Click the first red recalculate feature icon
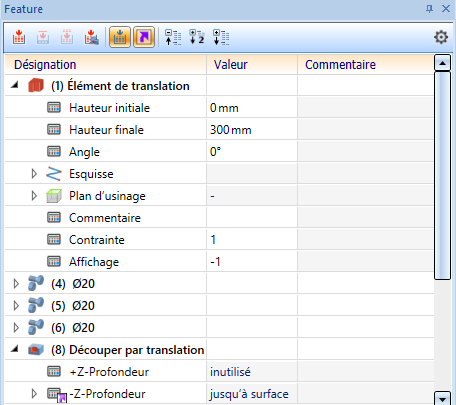Image resolution: width=456 pixels, height=405 pixels. click(x=19, y=37)
